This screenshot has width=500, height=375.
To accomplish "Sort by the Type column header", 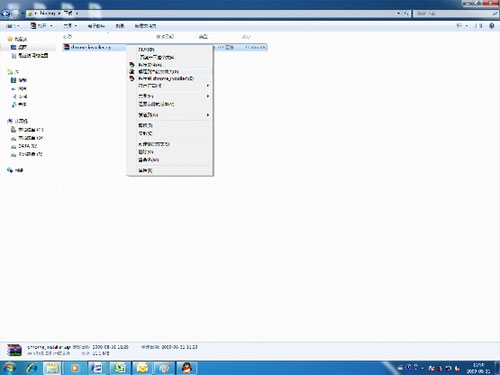I will click(x=203, y=36).
